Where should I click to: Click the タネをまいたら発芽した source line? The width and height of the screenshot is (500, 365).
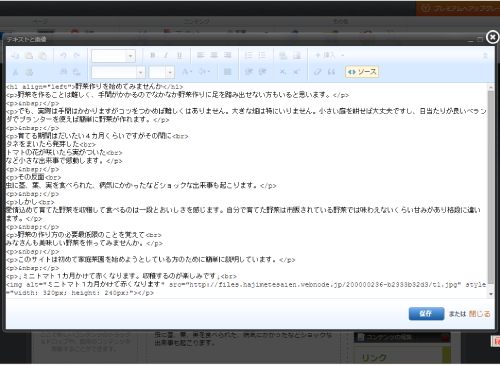(51, 144)
